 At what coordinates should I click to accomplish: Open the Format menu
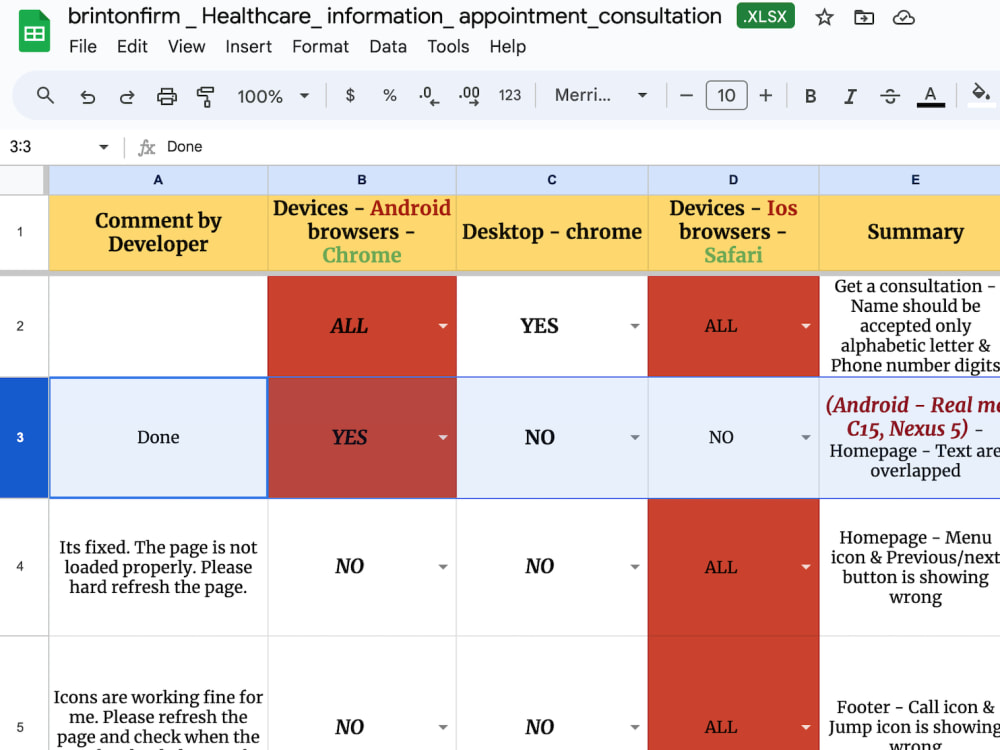pos(320,47)
